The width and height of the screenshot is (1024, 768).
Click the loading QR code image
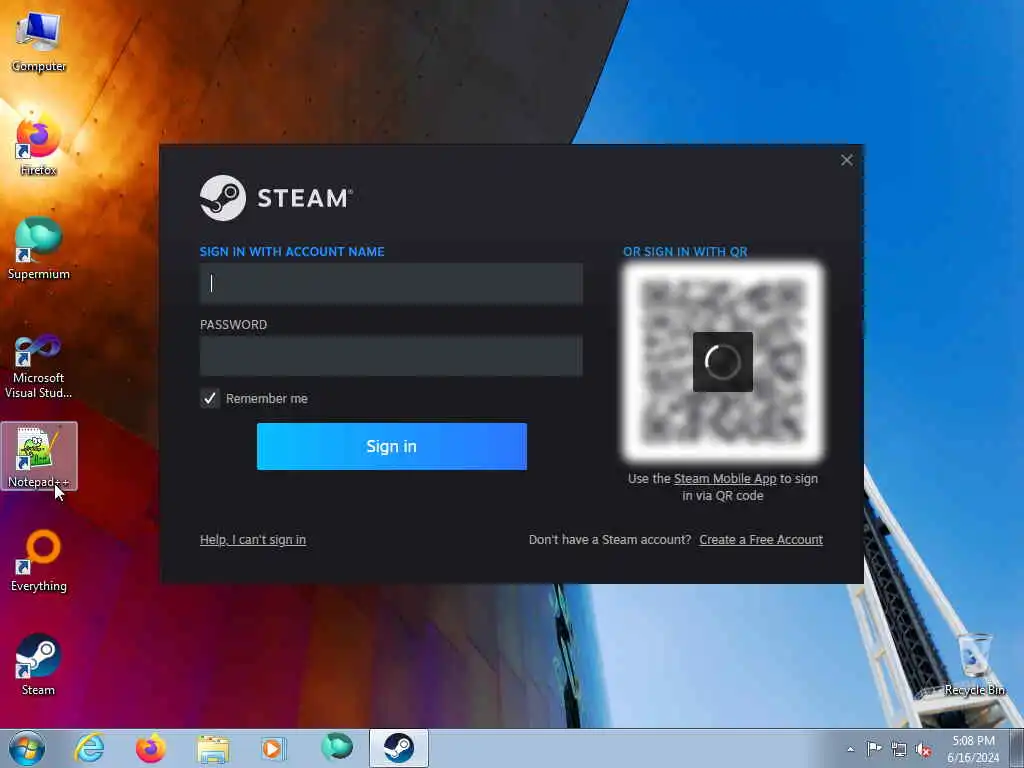coord(723,362)
